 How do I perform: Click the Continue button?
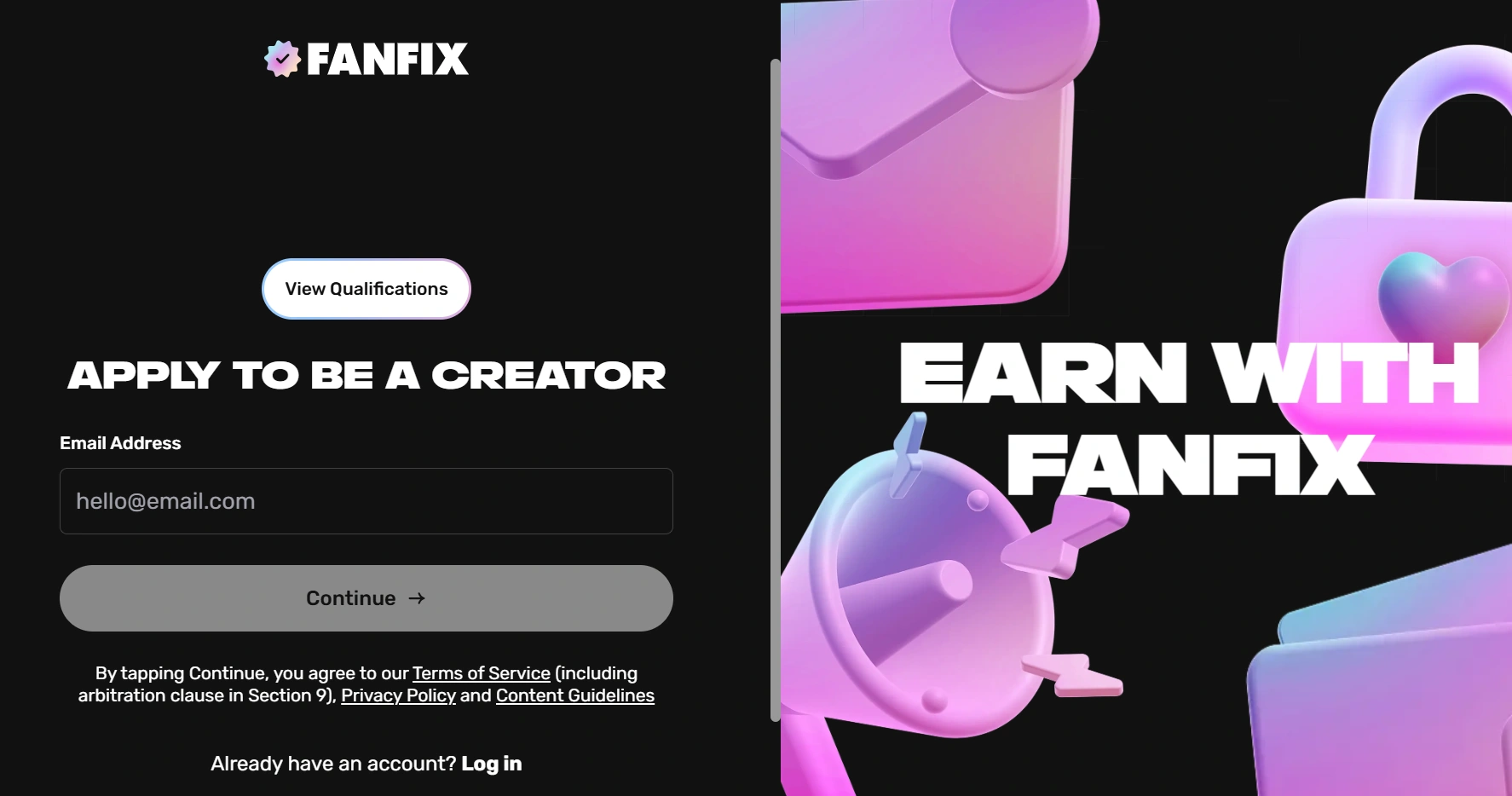[x=366, y=598]
